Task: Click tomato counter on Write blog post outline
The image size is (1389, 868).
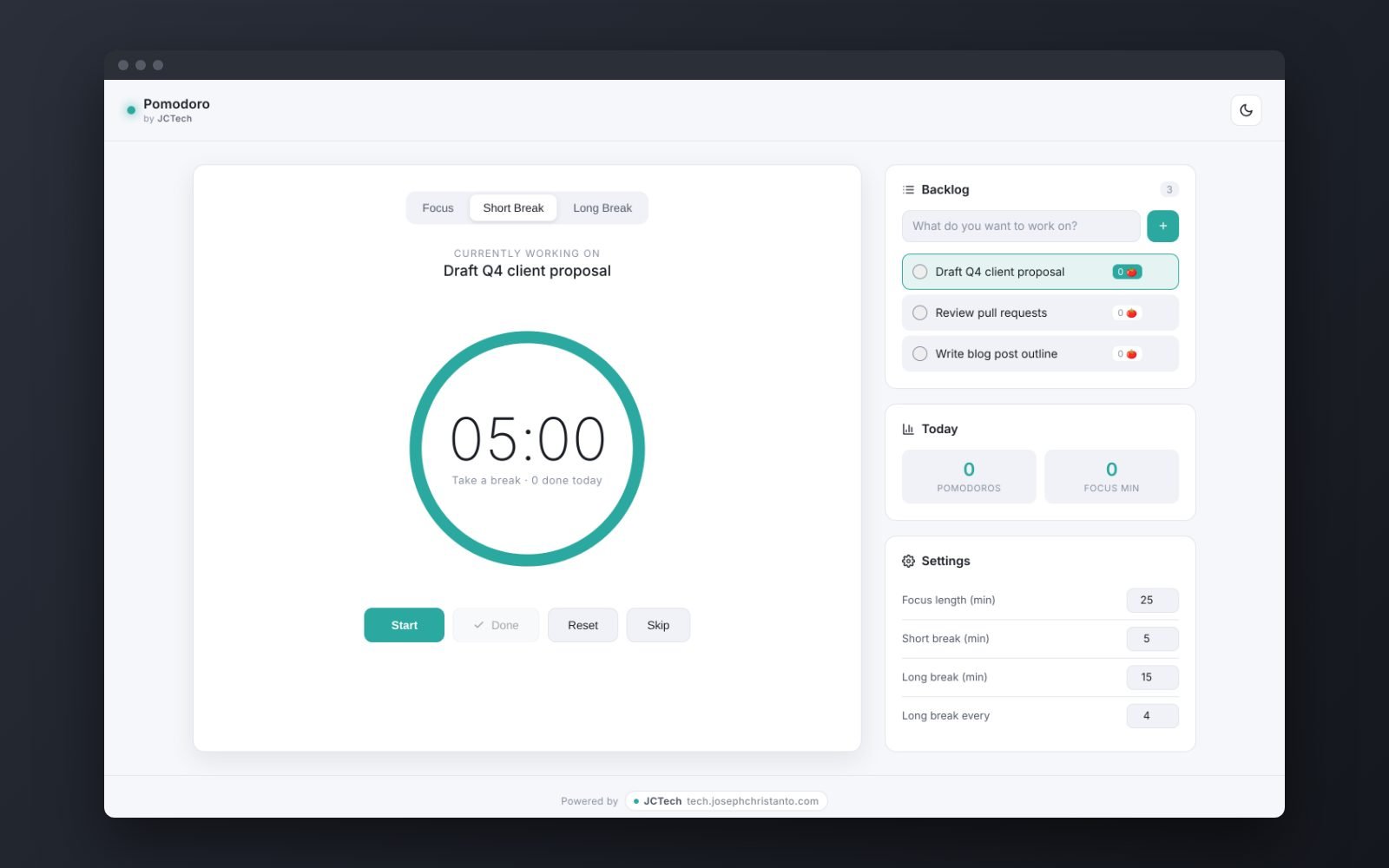Action: point(1127,353)
